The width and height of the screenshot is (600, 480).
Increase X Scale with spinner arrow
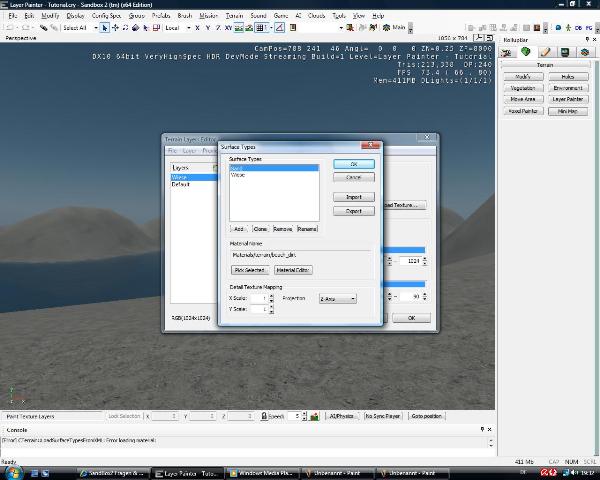[271, 296]
